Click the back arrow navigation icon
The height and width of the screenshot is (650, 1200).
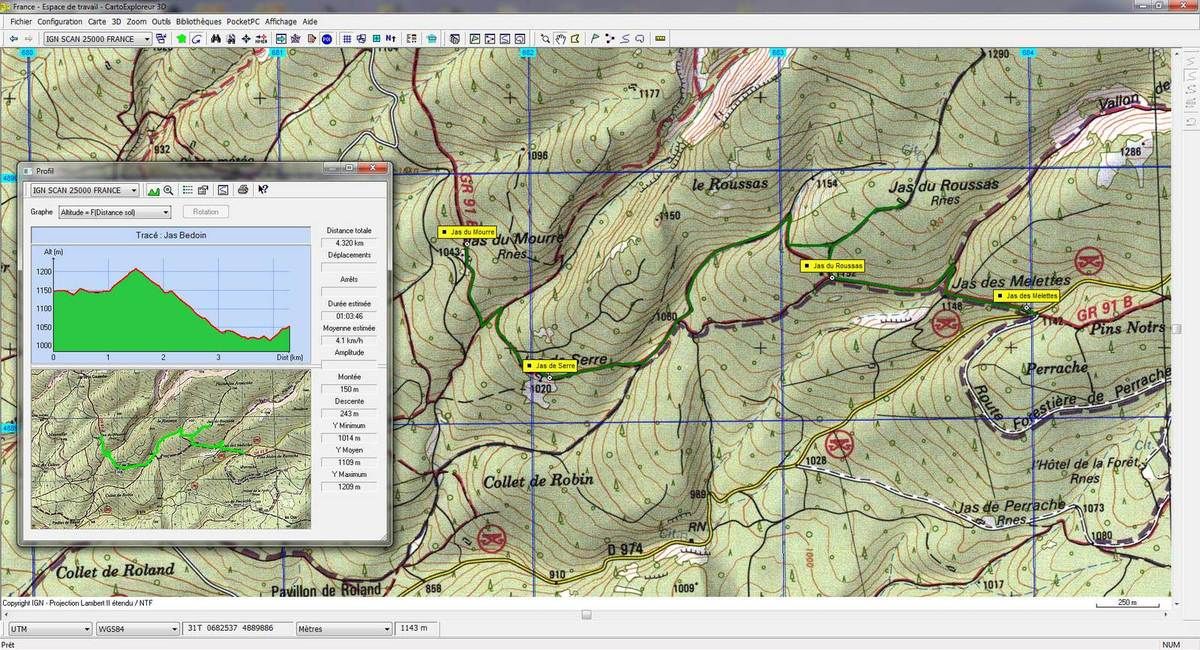coord(13,39)
